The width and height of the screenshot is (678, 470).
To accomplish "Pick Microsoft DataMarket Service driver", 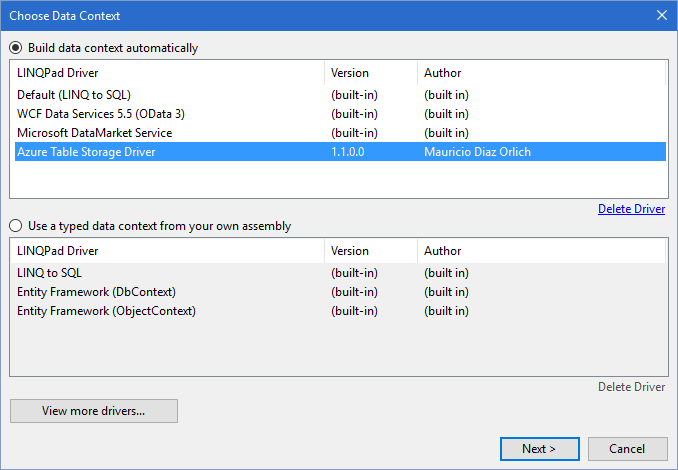I will tap(94, 133).
